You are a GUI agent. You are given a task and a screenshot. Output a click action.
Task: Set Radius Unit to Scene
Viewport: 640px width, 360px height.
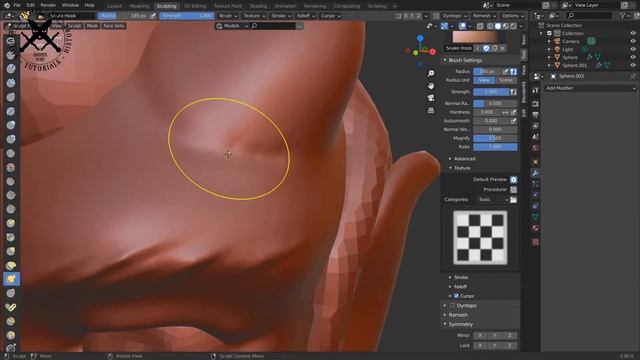pyautogui.click(x=507, y=80)
